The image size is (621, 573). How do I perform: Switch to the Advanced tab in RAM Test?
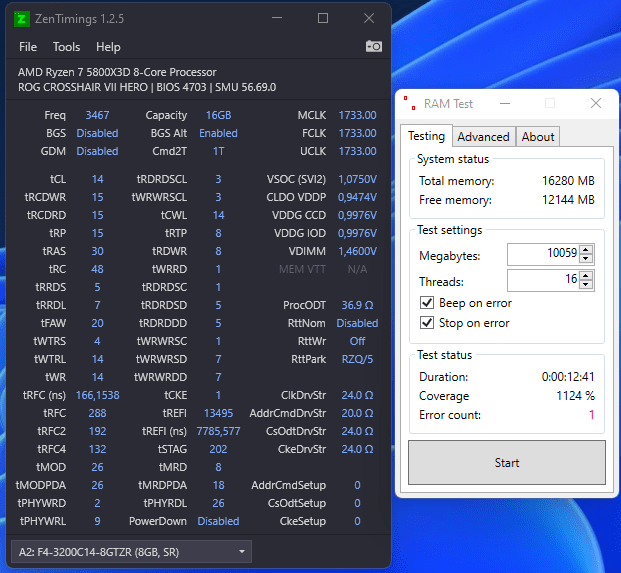483,137
